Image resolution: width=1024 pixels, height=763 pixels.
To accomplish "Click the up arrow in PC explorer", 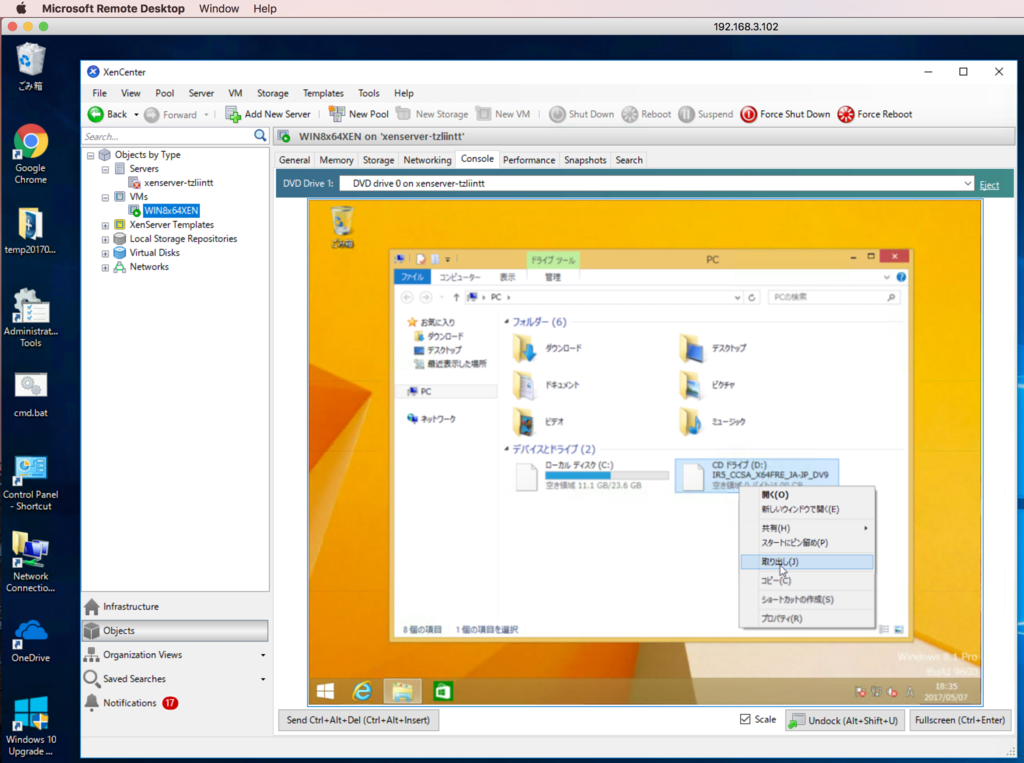I will pyautogui.click(x=456, y=297).
